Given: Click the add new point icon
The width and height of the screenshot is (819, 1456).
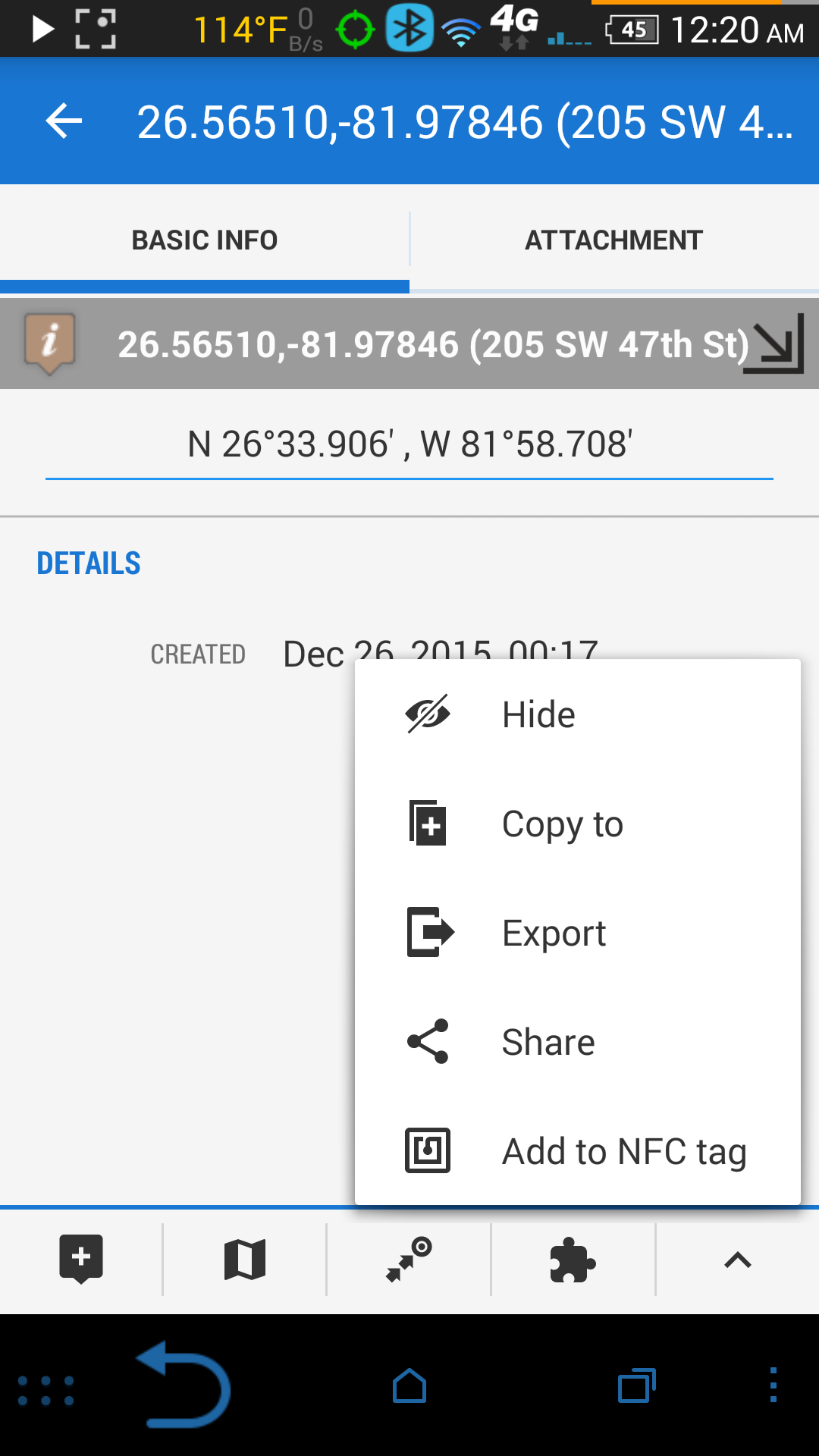Looking at the screenshot, I should point(81,1259).
